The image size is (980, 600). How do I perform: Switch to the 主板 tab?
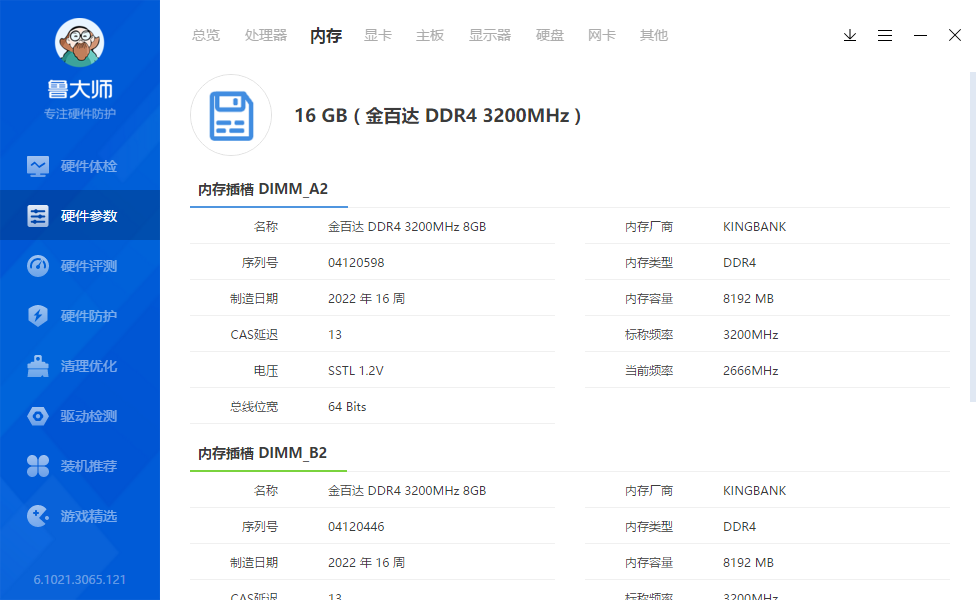pos(430,36)
